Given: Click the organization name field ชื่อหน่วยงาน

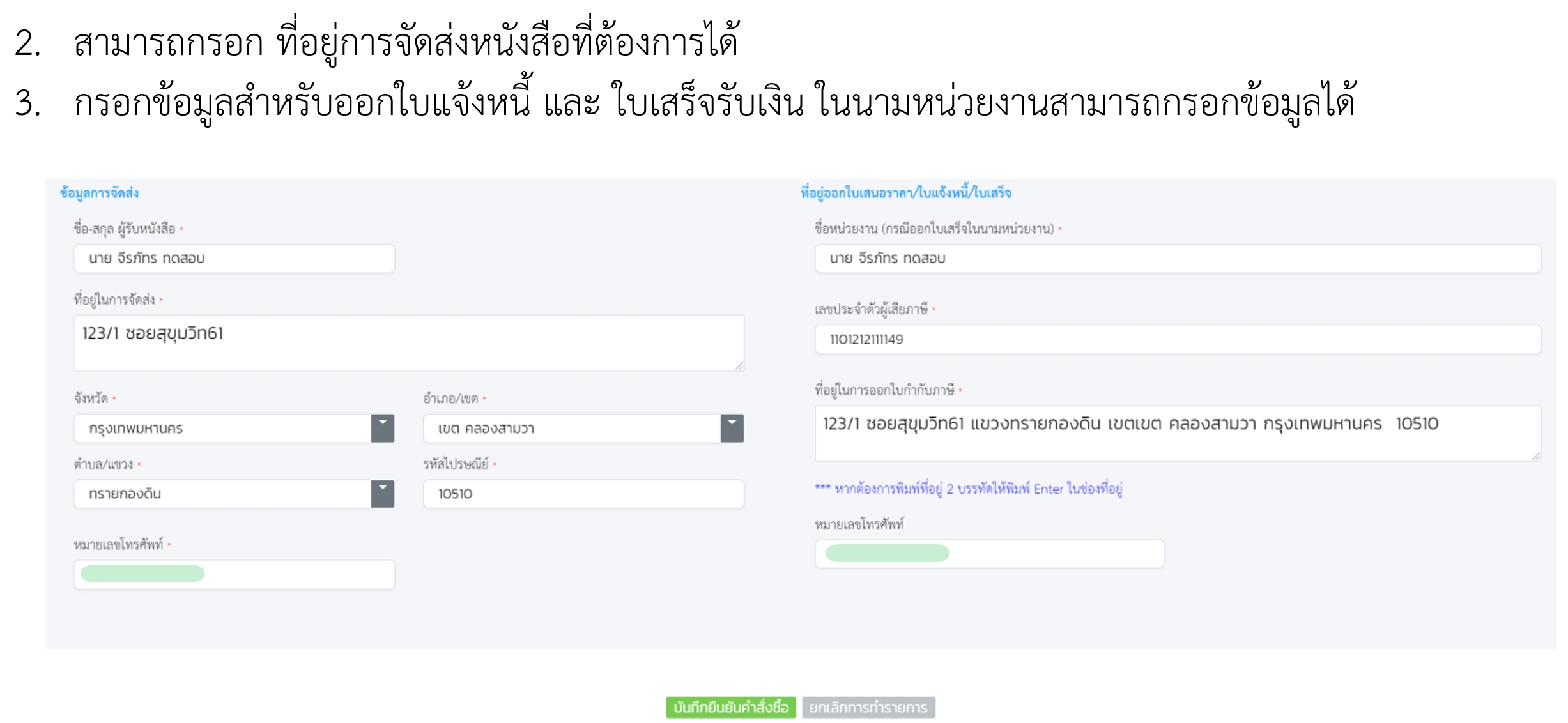Looking at the screenshot, I should point(1177,259).
